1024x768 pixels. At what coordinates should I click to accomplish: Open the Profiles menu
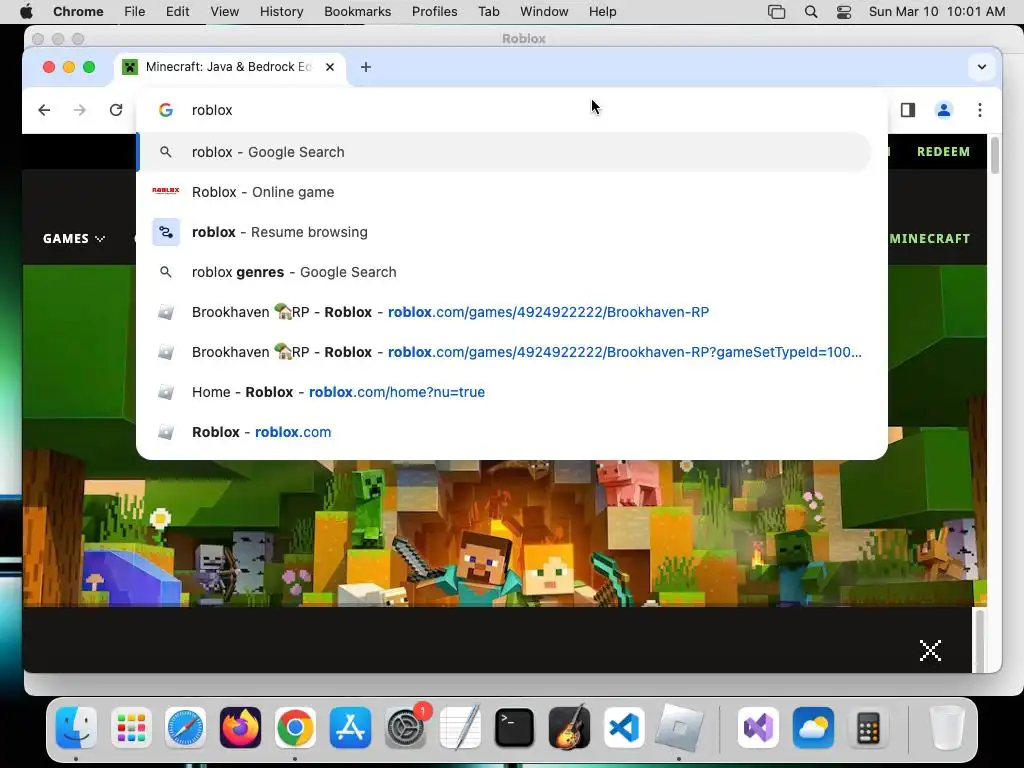point(434,12)
